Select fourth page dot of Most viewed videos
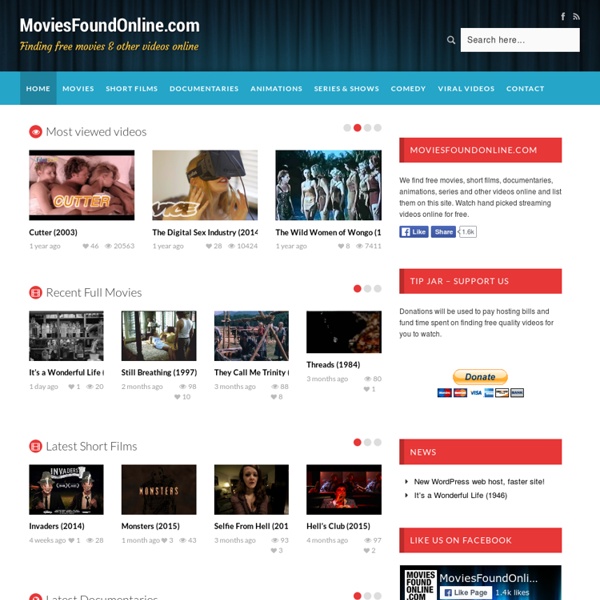This screenshot has height=600, width=600. pyautogui.click(x=378, y=128)
